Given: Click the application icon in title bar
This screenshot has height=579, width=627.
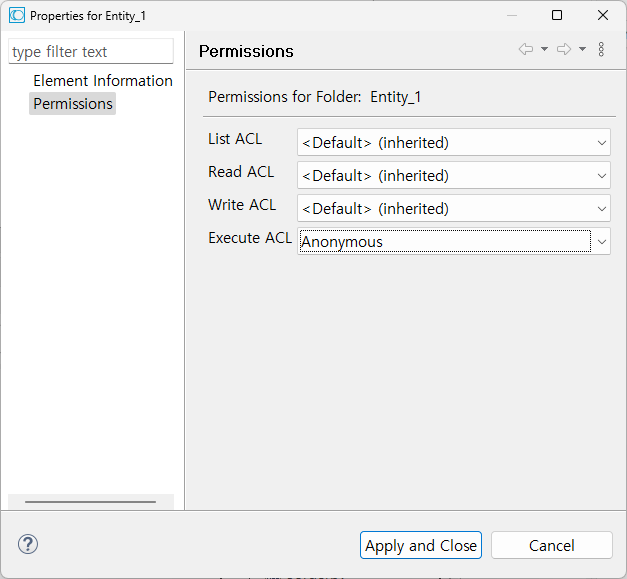Looking at the screenshot, I should [x=16, y=15].
